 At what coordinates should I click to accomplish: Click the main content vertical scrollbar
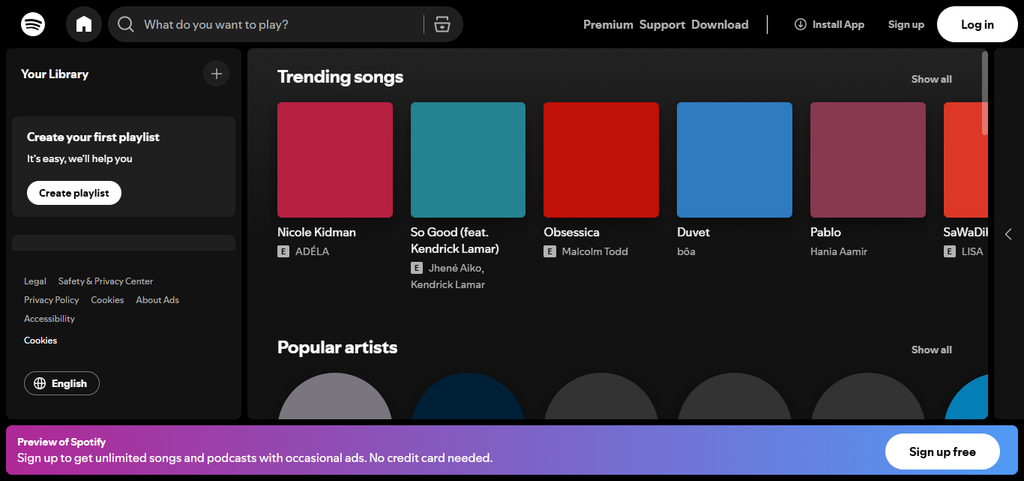(985, 93)
